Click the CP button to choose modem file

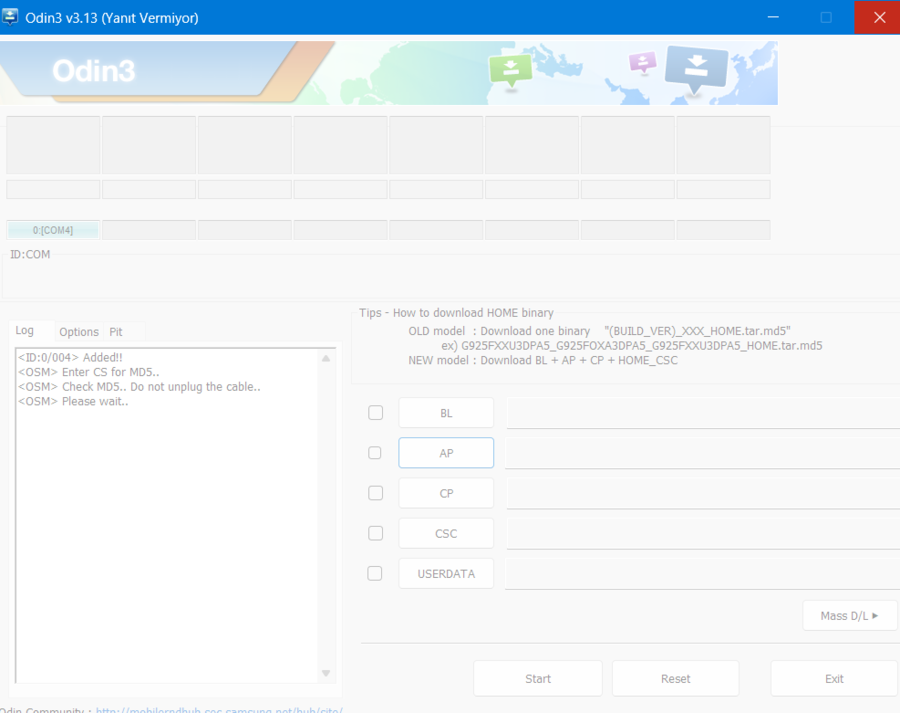click(x=446, y=493)
